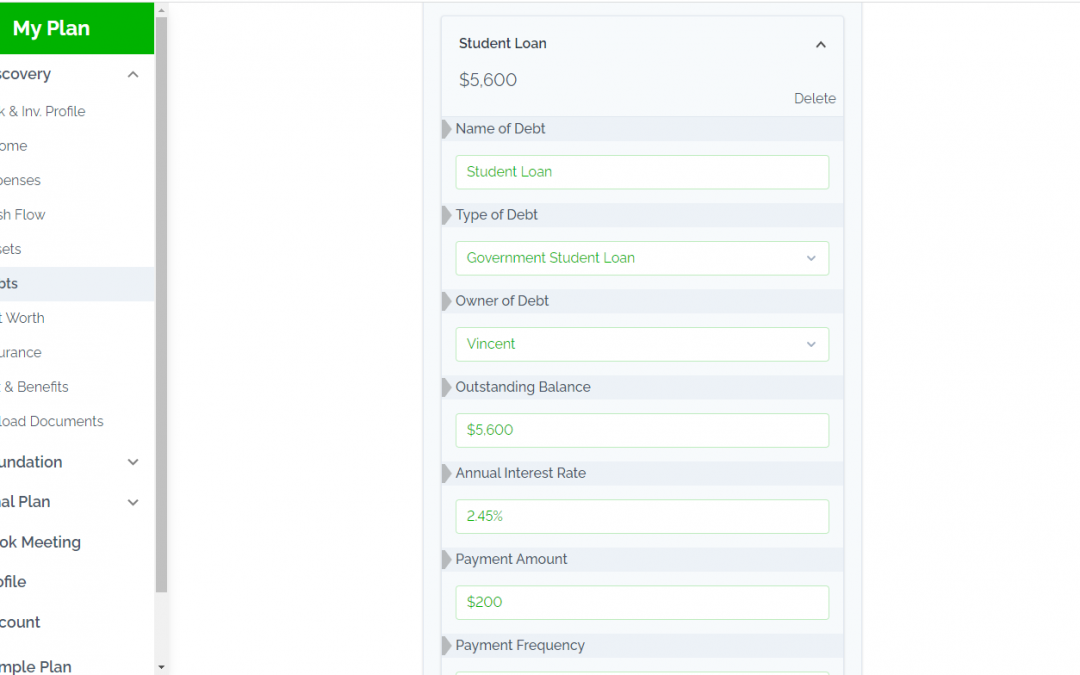
Task: Click the Annual Interest Rate 2.45% field
Action: point(642,517)
